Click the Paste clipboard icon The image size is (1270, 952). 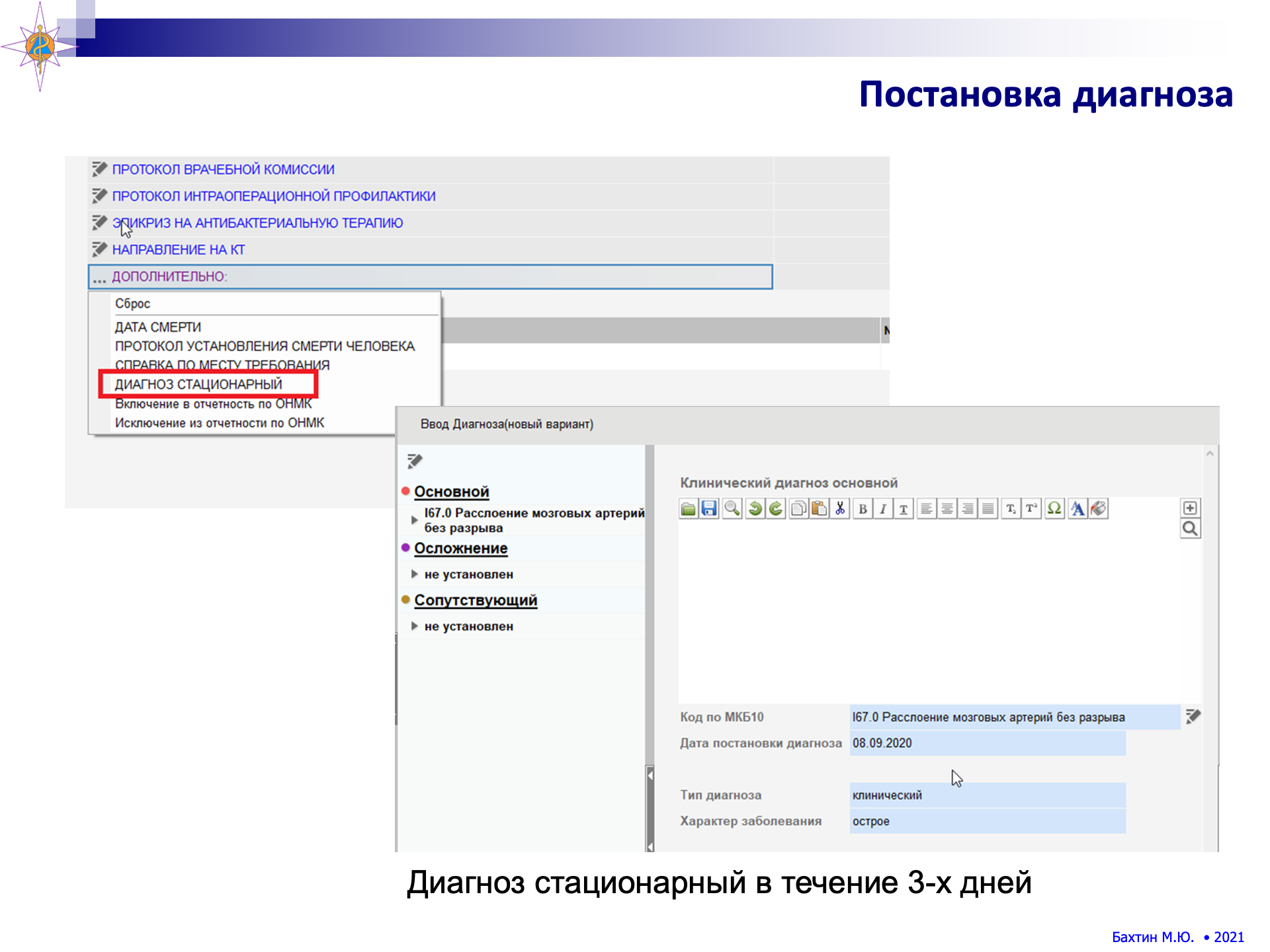coord(820,508)
